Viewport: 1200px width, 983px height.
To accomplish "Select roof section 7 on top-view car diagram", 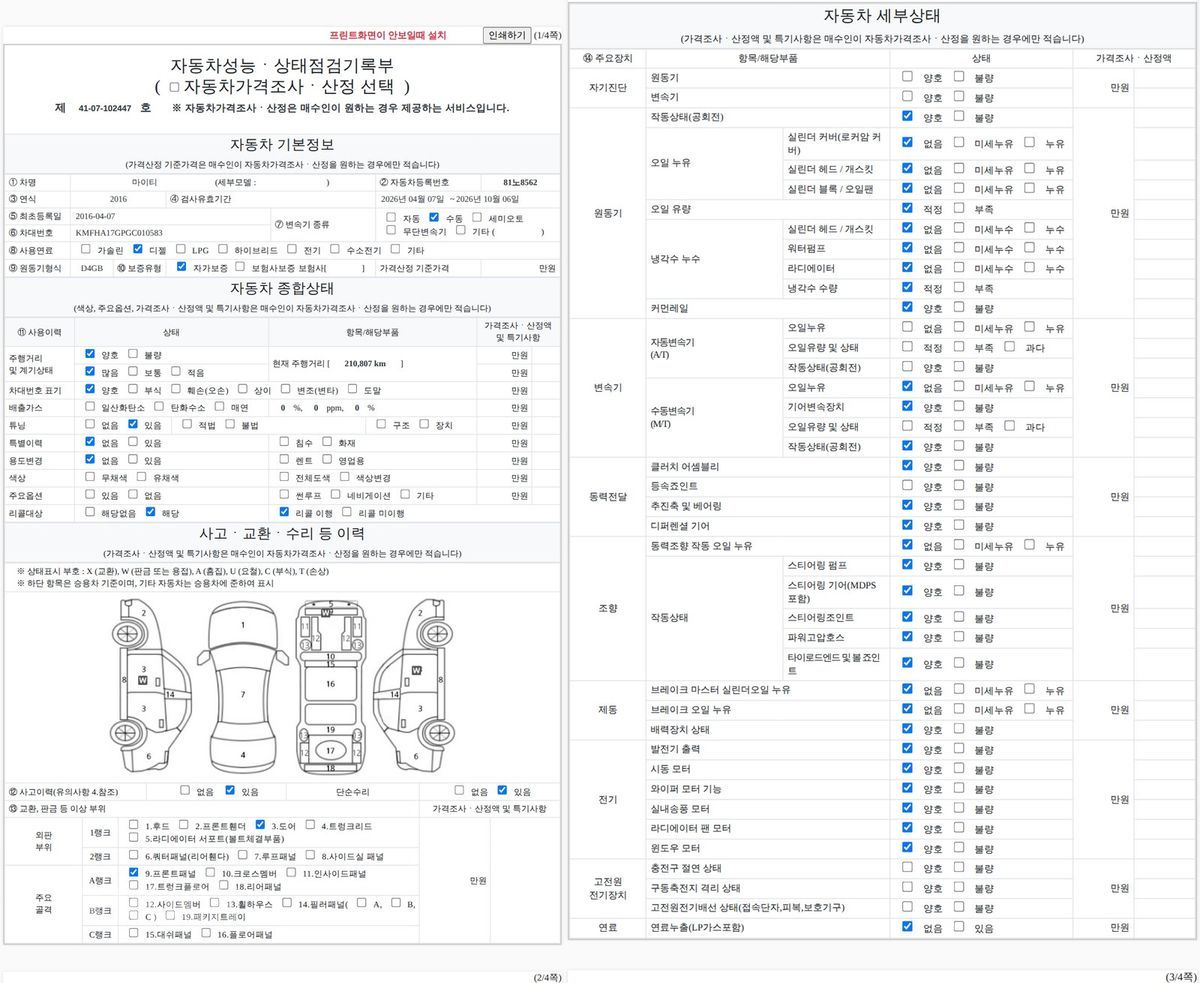I will pos(242,693).
